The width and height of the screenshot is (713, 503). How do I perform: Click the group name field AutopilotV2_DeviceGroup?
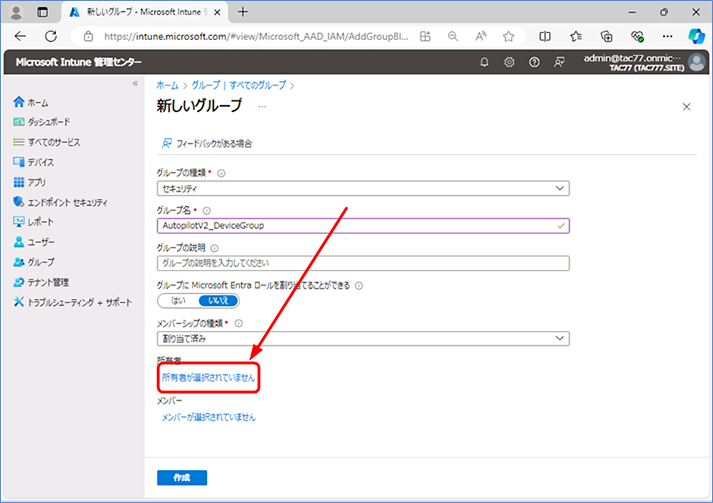[363, 226]
